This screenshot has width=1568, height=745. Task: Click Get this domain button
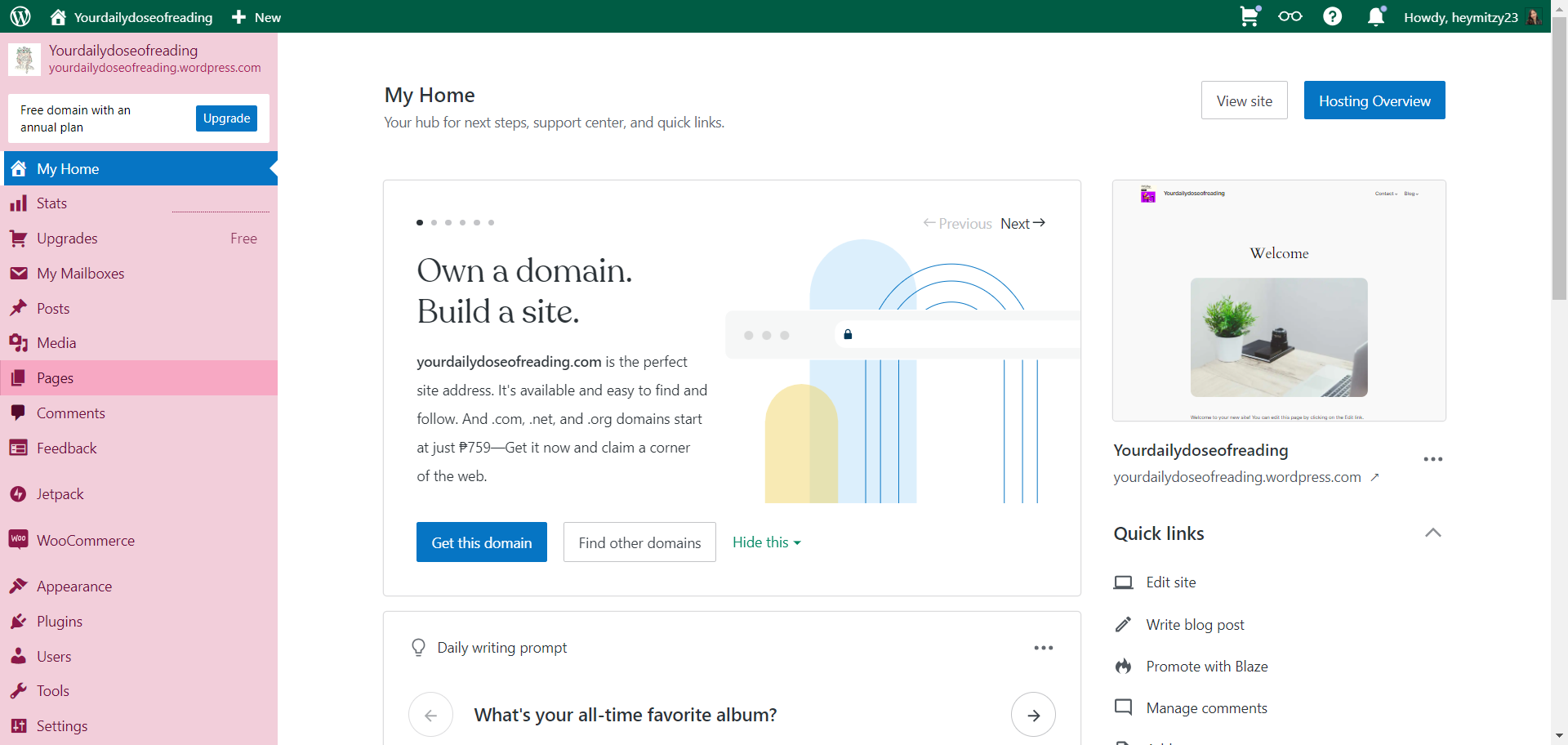pyautogui.click(x=482, y=542)
